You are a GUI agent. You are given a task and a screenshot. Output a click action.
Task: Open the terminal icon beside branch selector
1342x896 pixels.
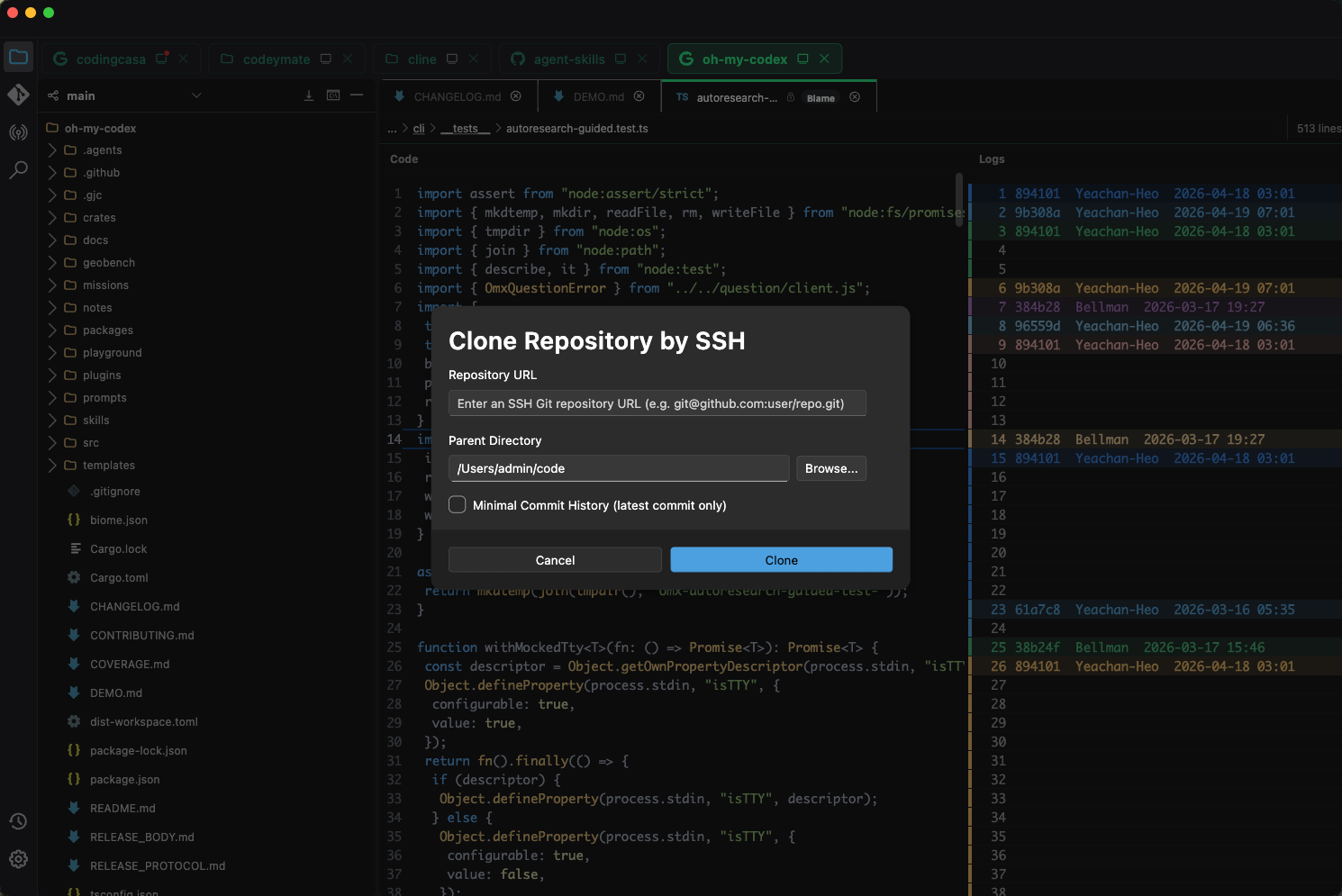pos(333,95)
